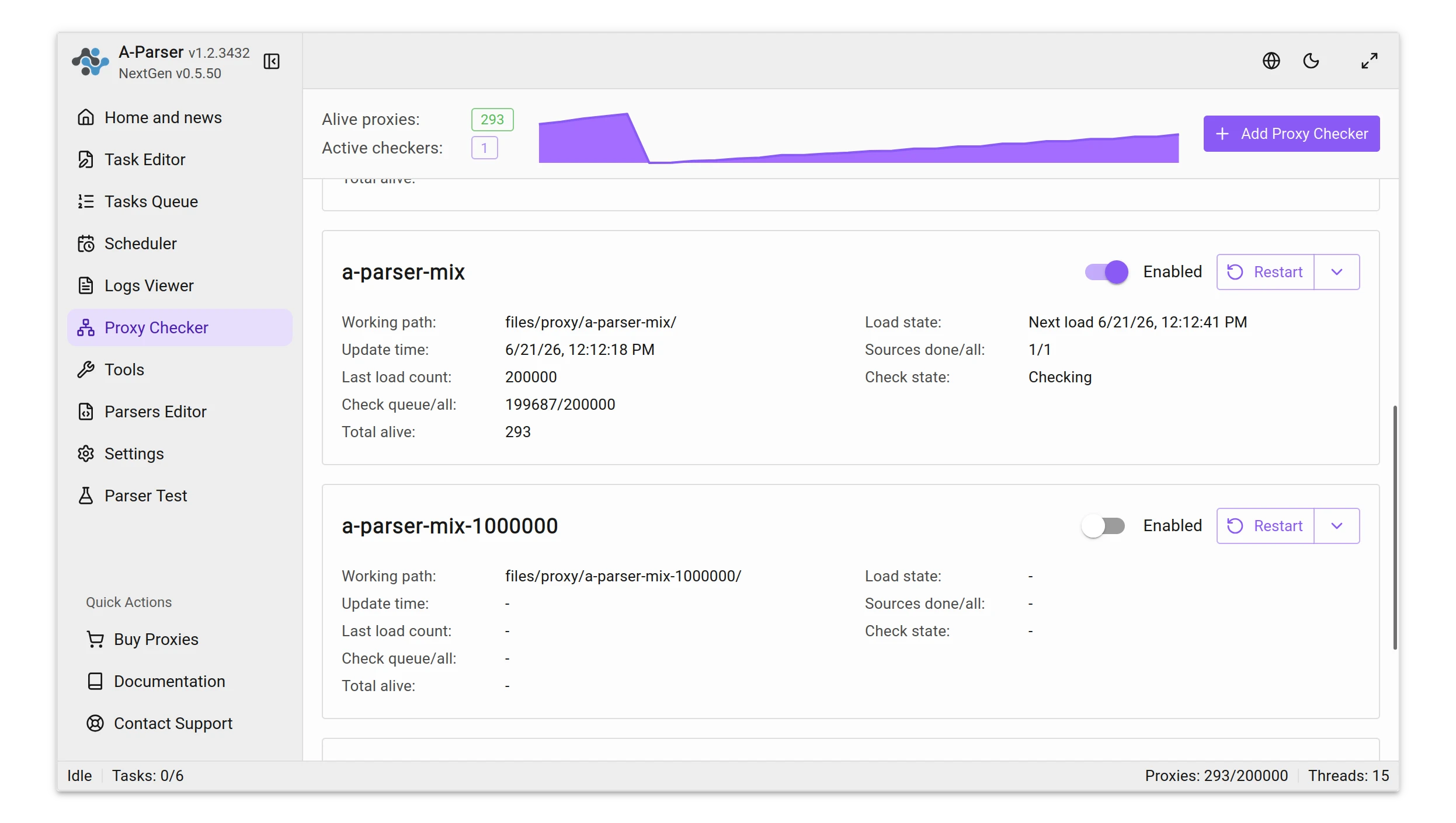The width and height of the screenshot is (1456, 823).
Task: Click the Logs Viewer document icon
Action: [x=86, y=285]
